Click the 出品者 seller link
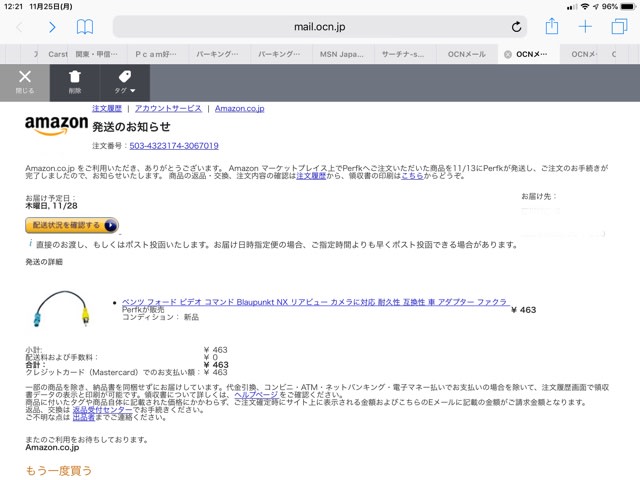 (84, 418)
